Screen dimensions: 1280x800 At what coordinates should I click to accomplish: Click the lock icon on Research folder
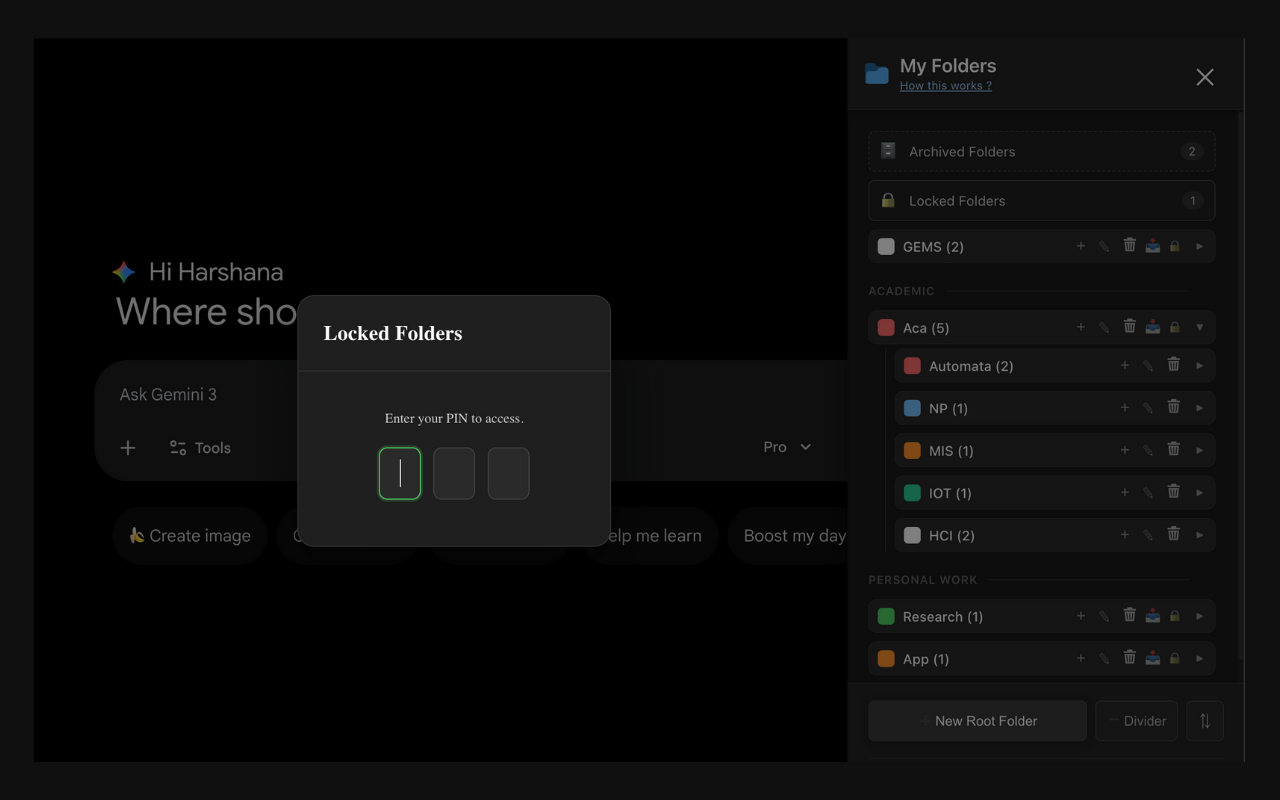(x=1175, y=616)
